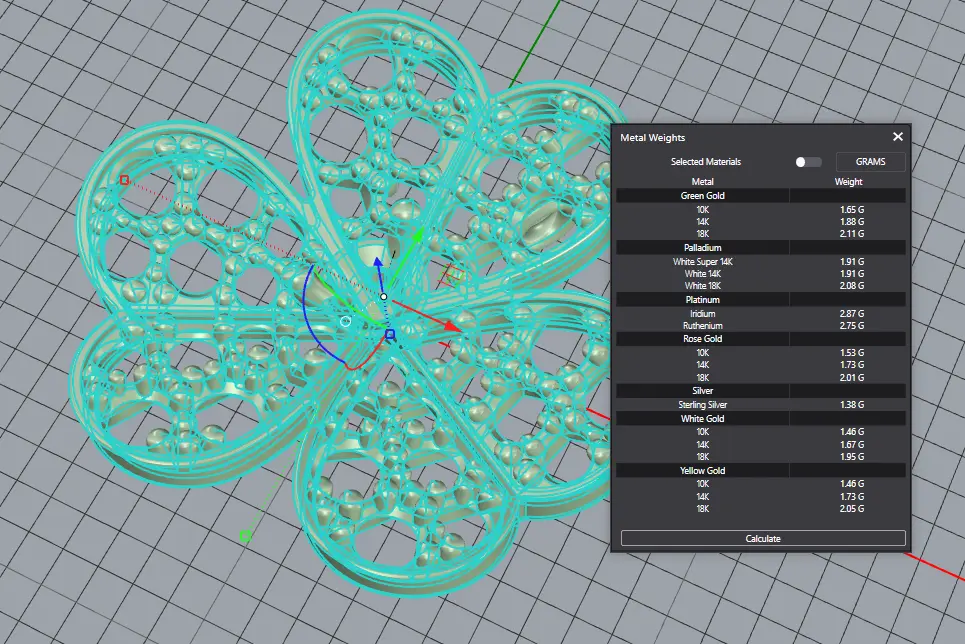Screen dimensions: 965x644
Task: Click the gumball blue square scale handle
Action: [390, 334]
